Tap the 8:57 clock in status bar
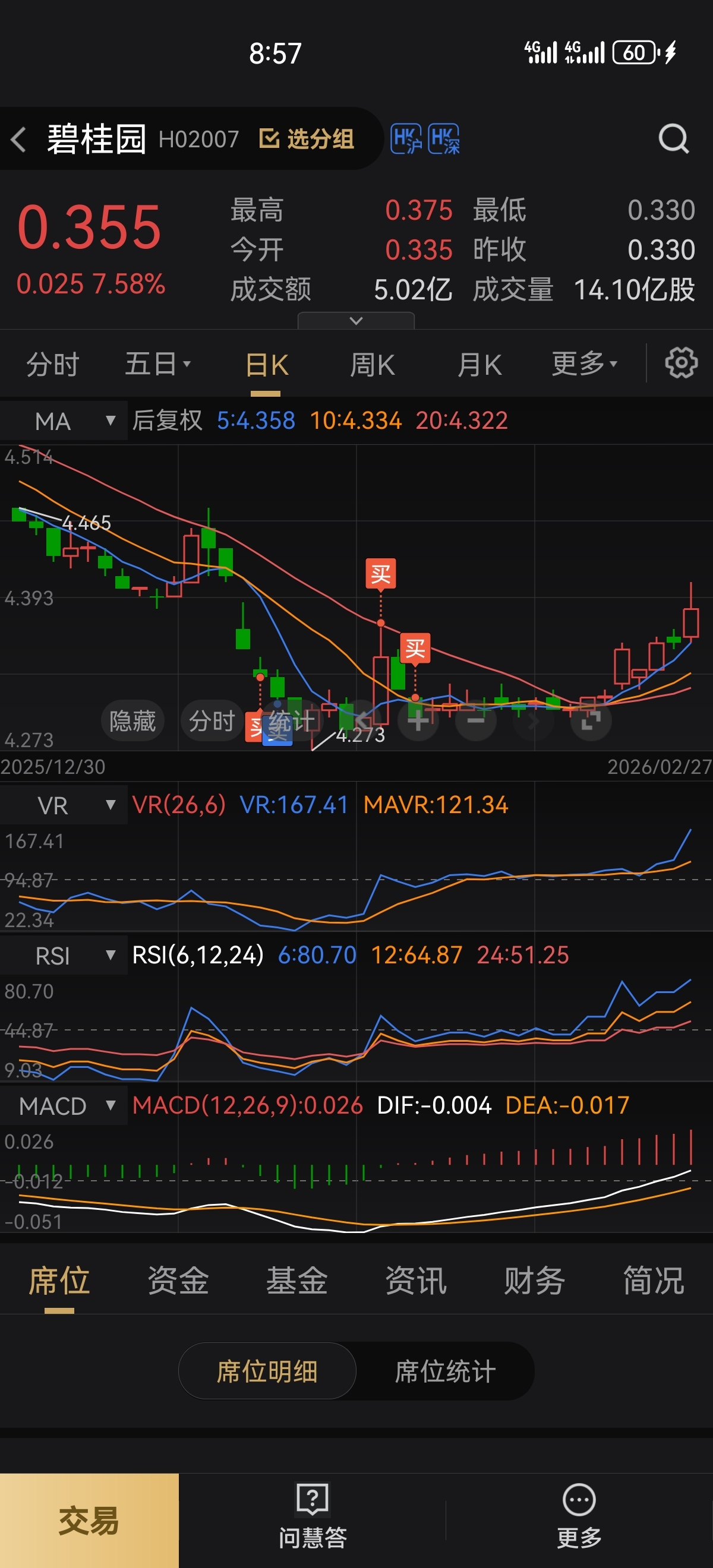This screenshot has height=1568, width=713. click(x=275, y=53)
